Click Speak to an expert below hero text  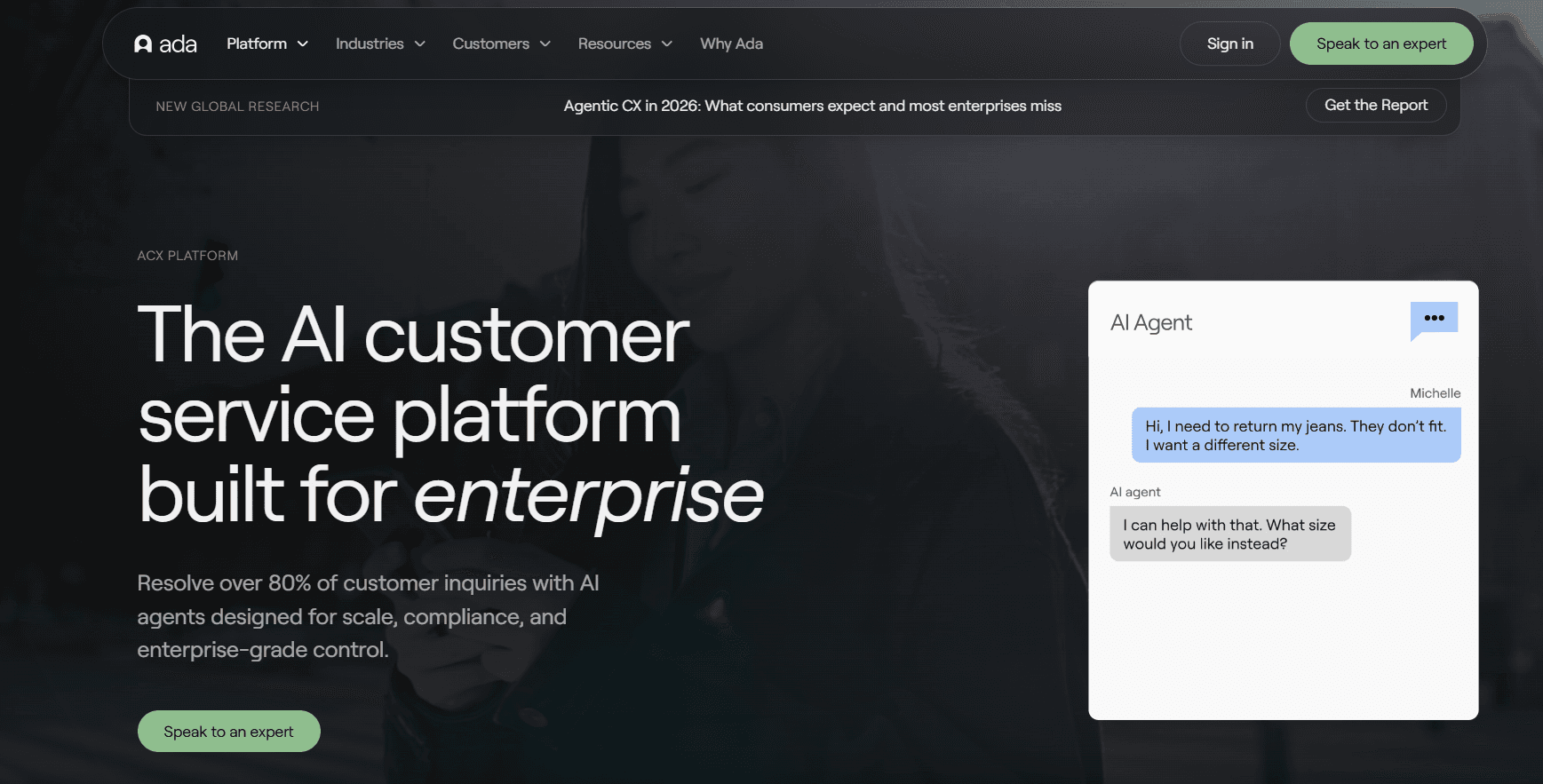(x=229, y=732)
